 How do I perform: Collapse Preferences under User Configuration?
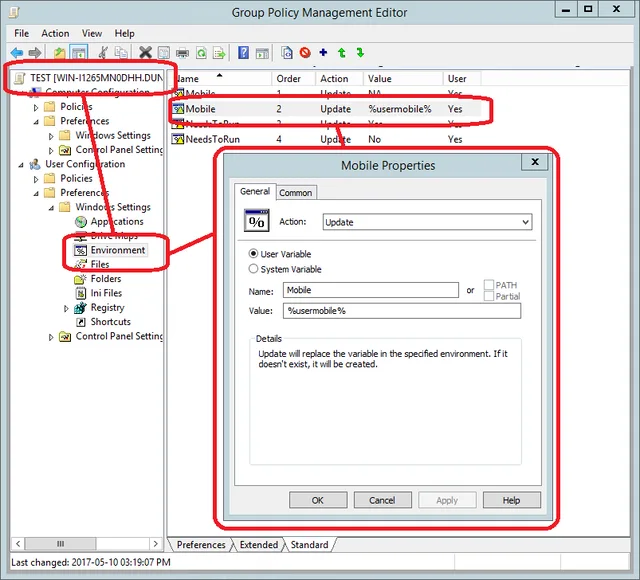(x=36, y=193)
